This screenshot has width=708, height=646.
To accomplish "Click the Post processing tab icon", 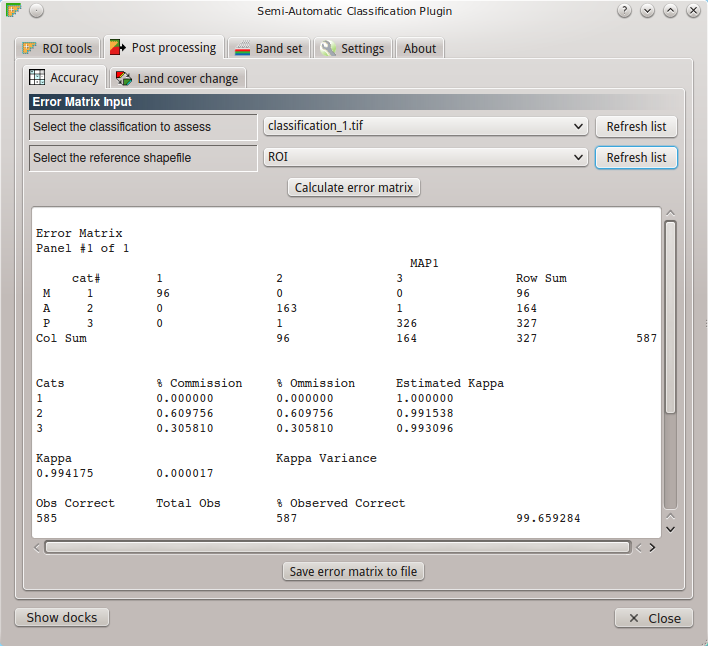I will [118, 47].
